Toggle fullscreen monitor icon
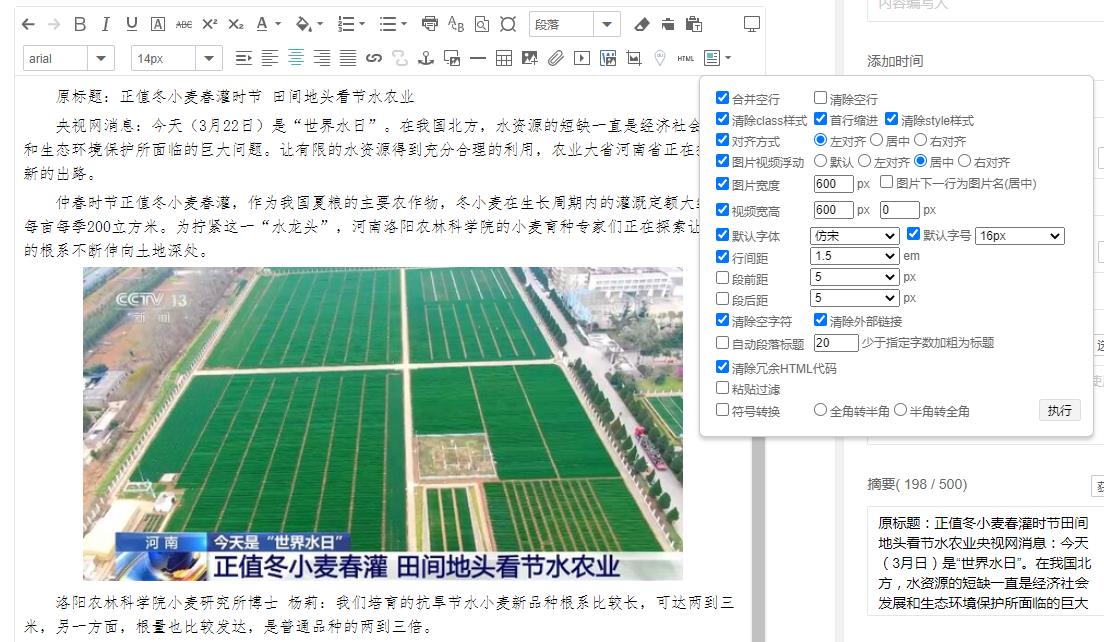This screenshot has height=642, width=1104. 752,25
